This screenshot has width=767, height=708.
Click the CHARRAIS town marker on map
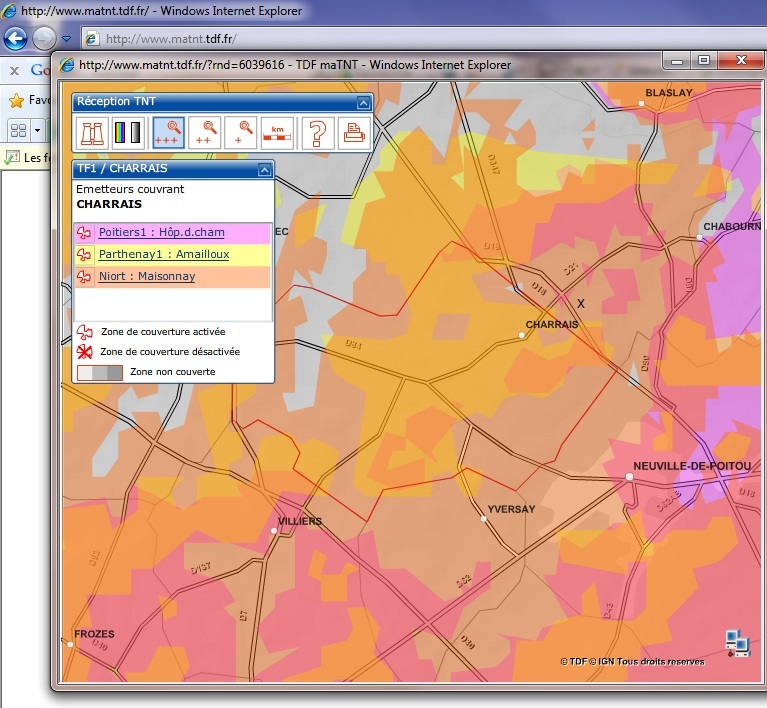point(521,335)
